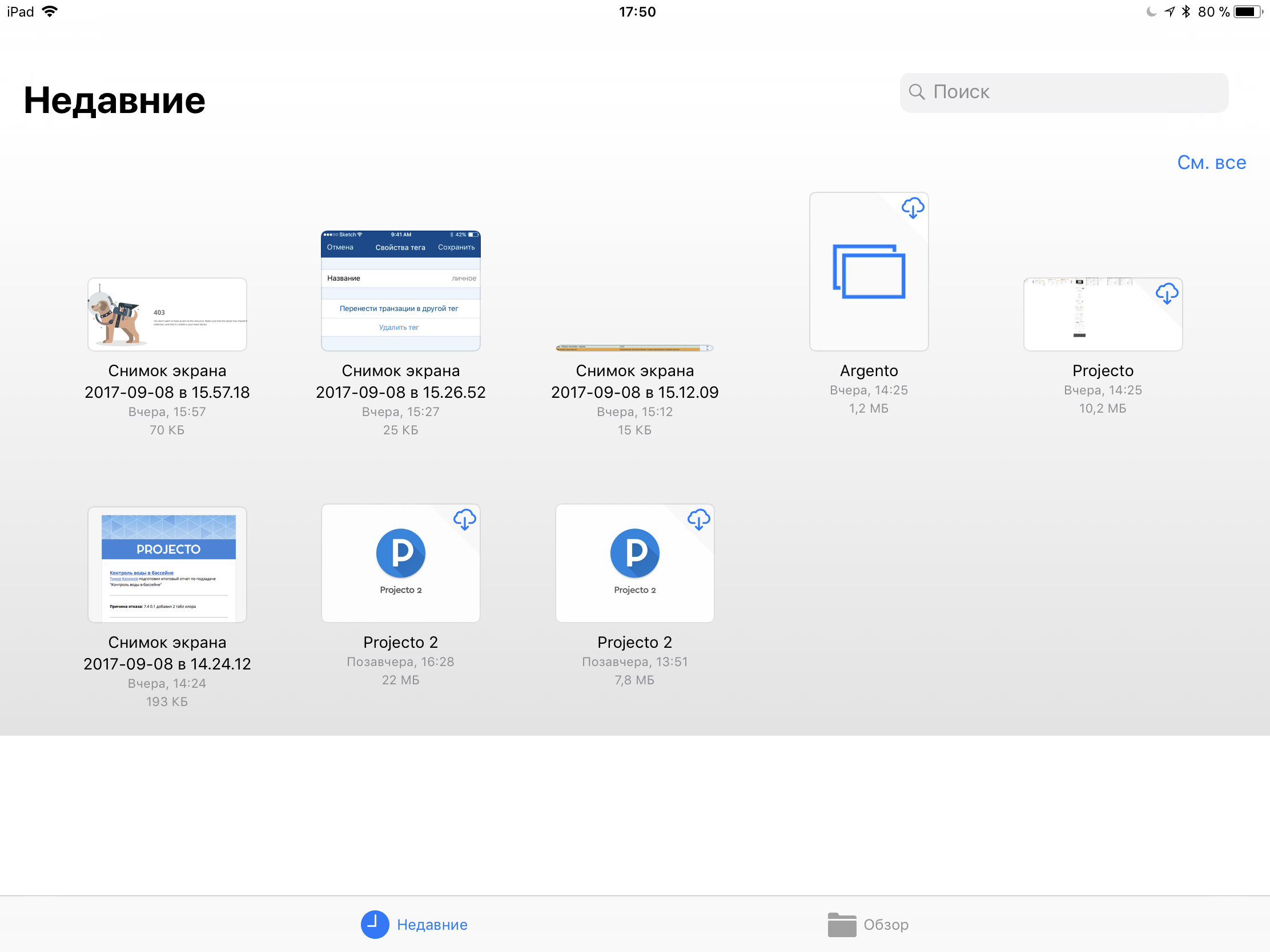Open screenshot 15.26.52 tag properties thumbnail

400,291
